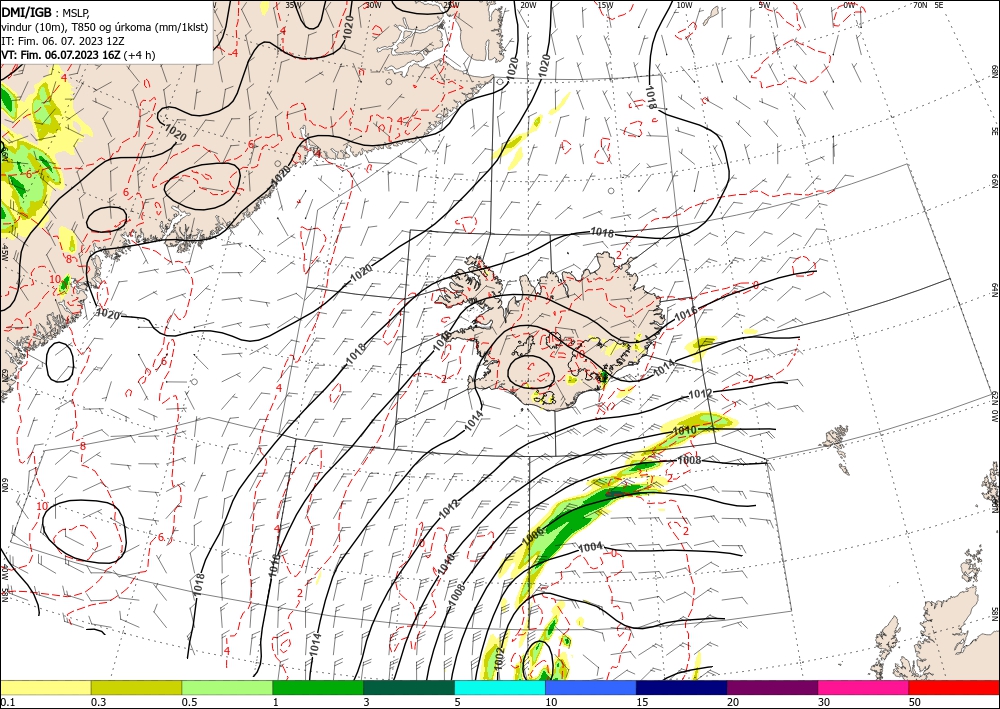Screen dimensions: 1000x709
Task: Click the pink 30–50 legend swatch
Action: [x=864, y=687]
